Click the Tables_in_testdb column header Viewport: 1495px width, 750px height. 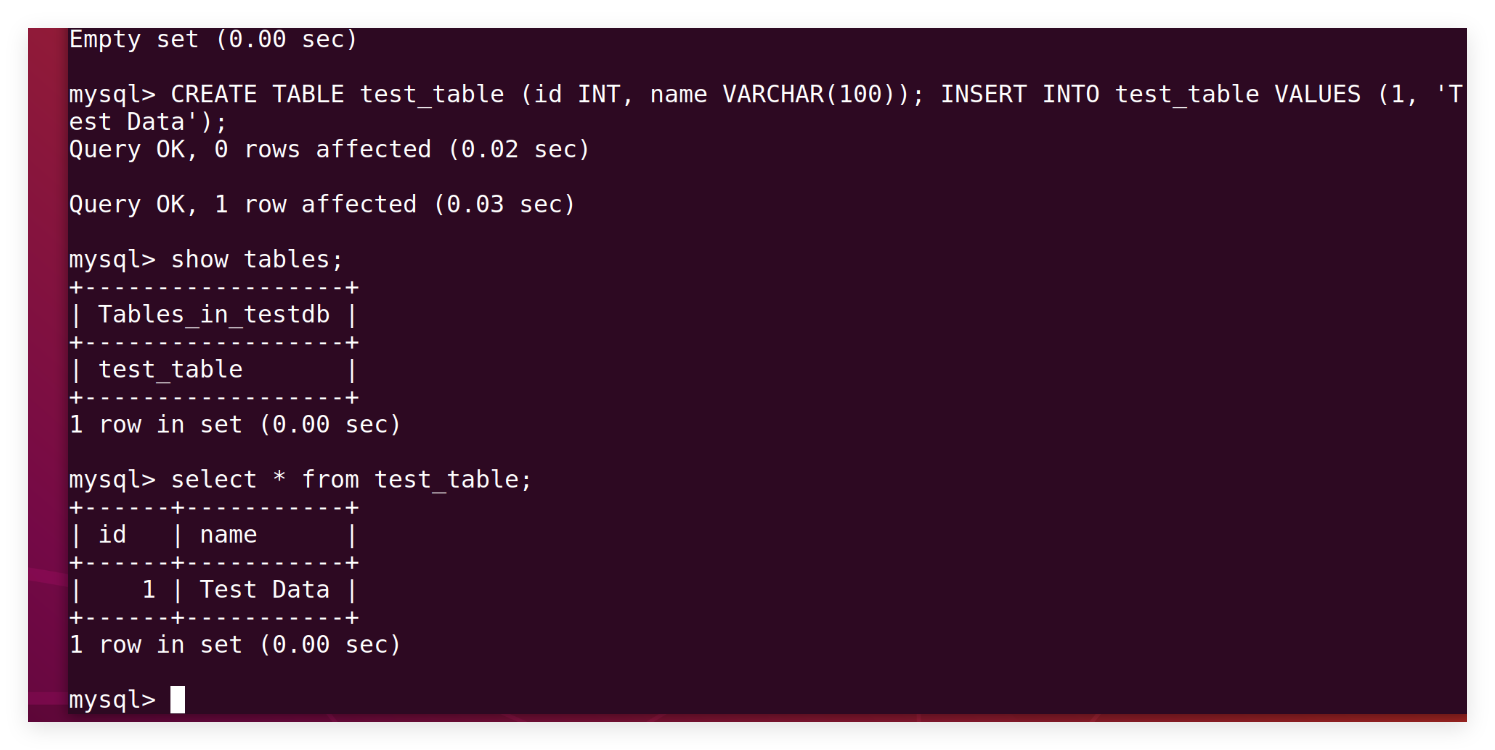(x=214, y=314)
